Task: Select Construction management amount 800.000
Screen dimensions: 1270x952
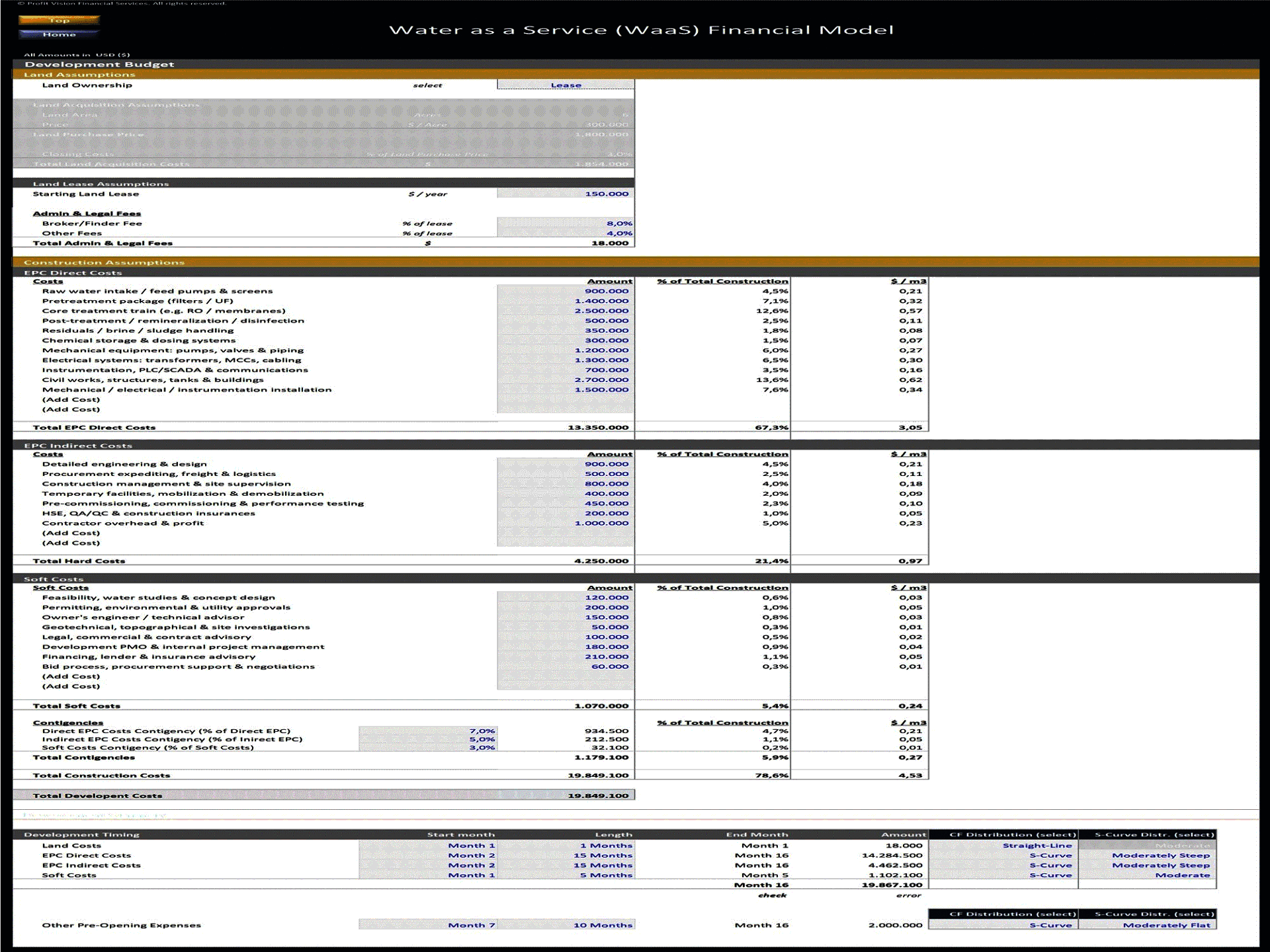Action: click(x=566, y=484)
